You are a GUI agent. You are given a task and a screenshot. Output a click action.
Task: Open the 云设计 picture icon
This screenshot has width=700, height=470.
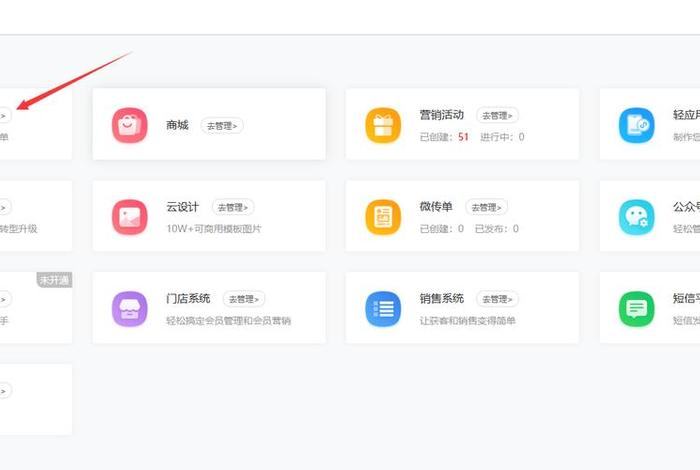(x=129, y=217)
